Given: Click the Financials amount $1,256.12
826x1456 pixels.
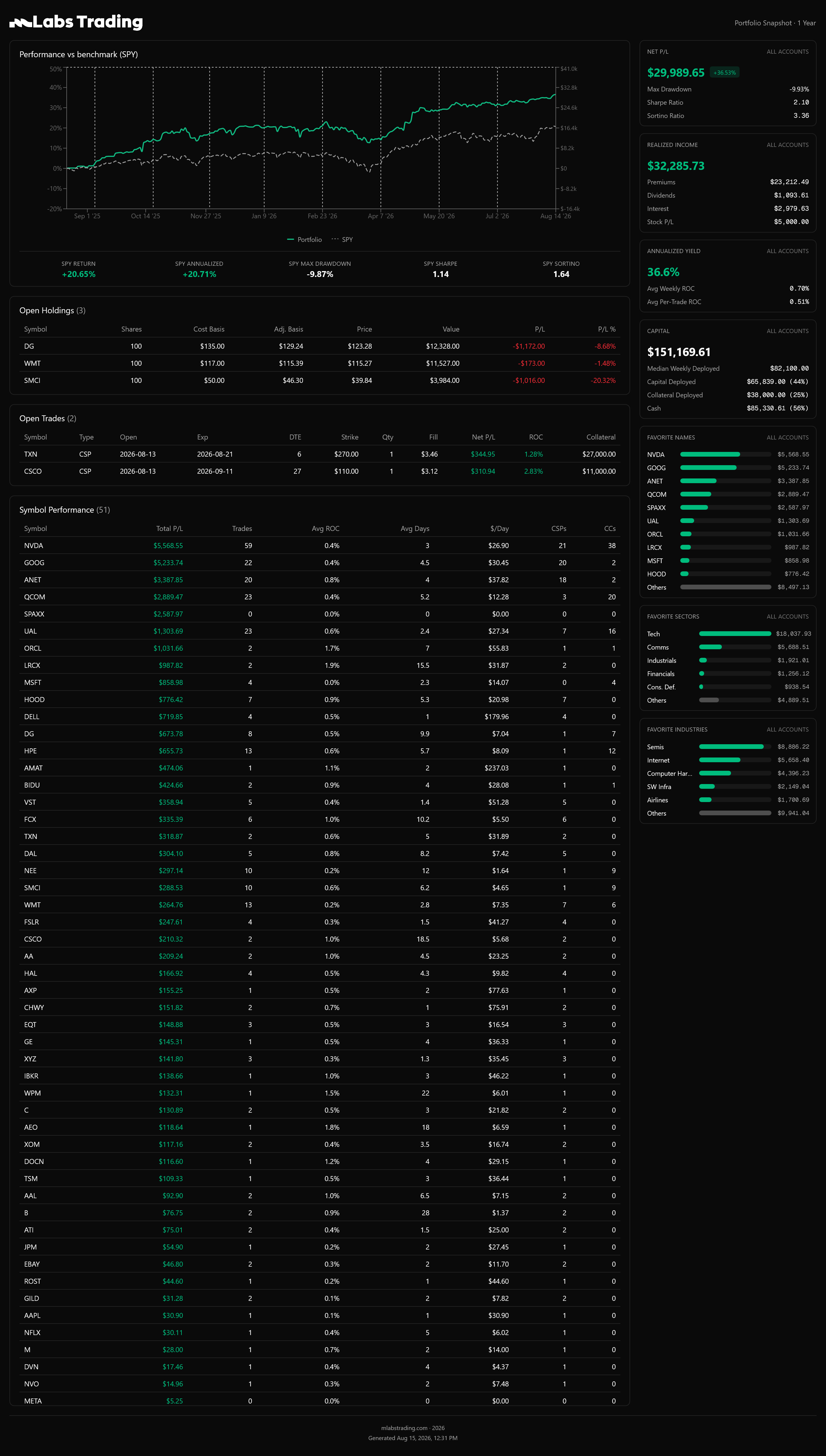Looking at the screenshot, I should pyautogui.click(x=793, y=674).
